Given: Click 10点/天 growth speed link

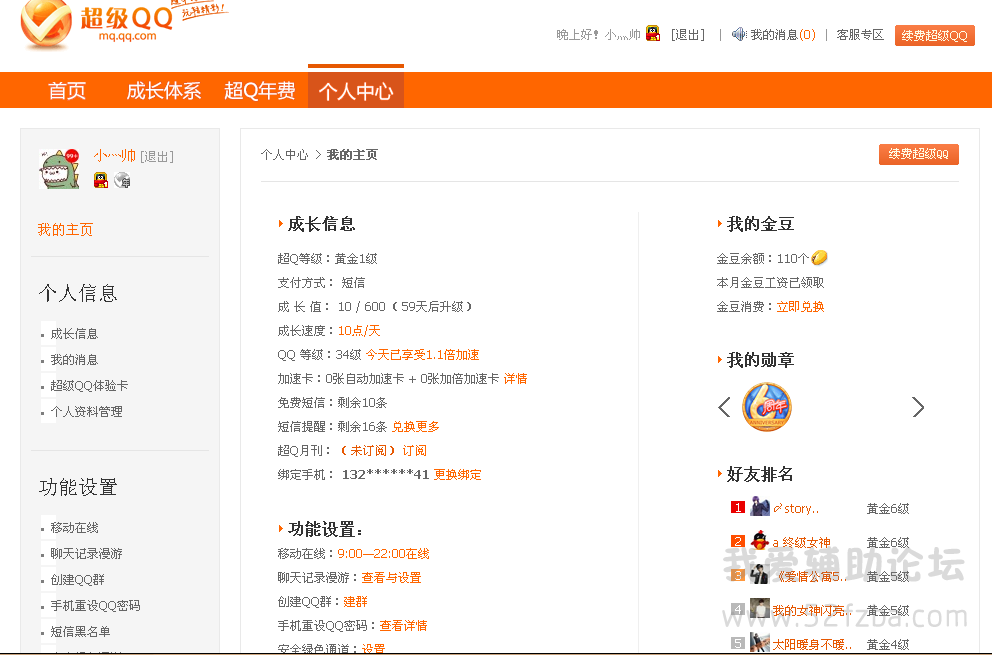Looking at the screenshot, I should 359,330.
